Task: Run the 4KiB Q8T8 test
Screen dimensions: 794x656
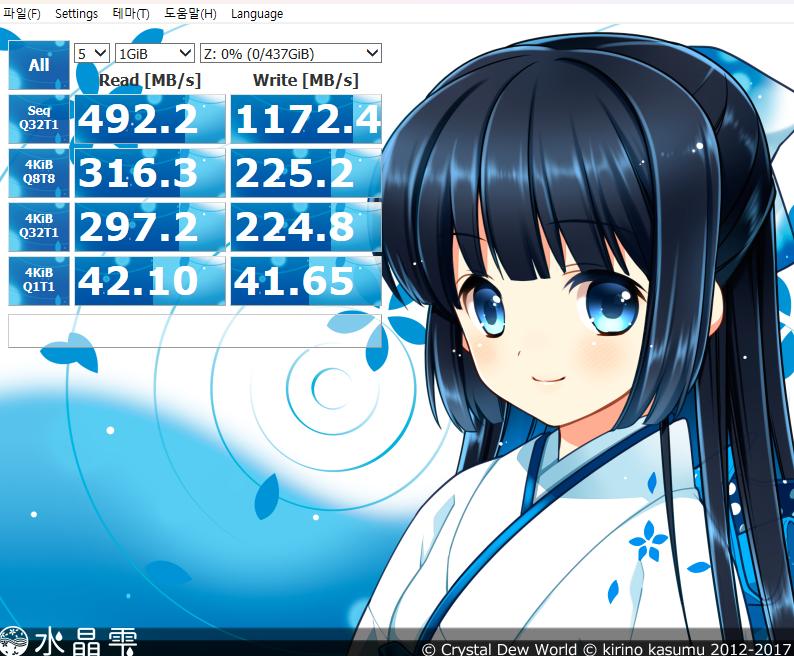Action: pyautogui.click(x=39, y=173)
